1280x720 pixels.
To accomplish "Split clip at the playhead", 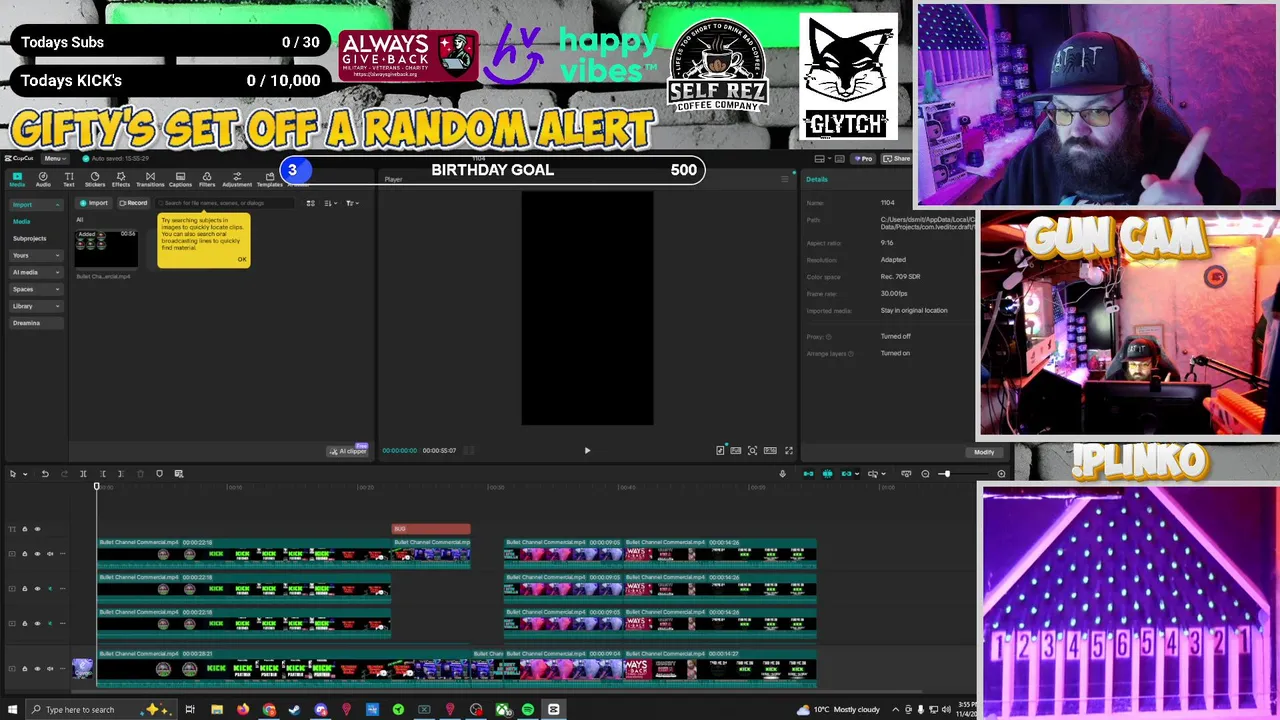I will point(83,474).
